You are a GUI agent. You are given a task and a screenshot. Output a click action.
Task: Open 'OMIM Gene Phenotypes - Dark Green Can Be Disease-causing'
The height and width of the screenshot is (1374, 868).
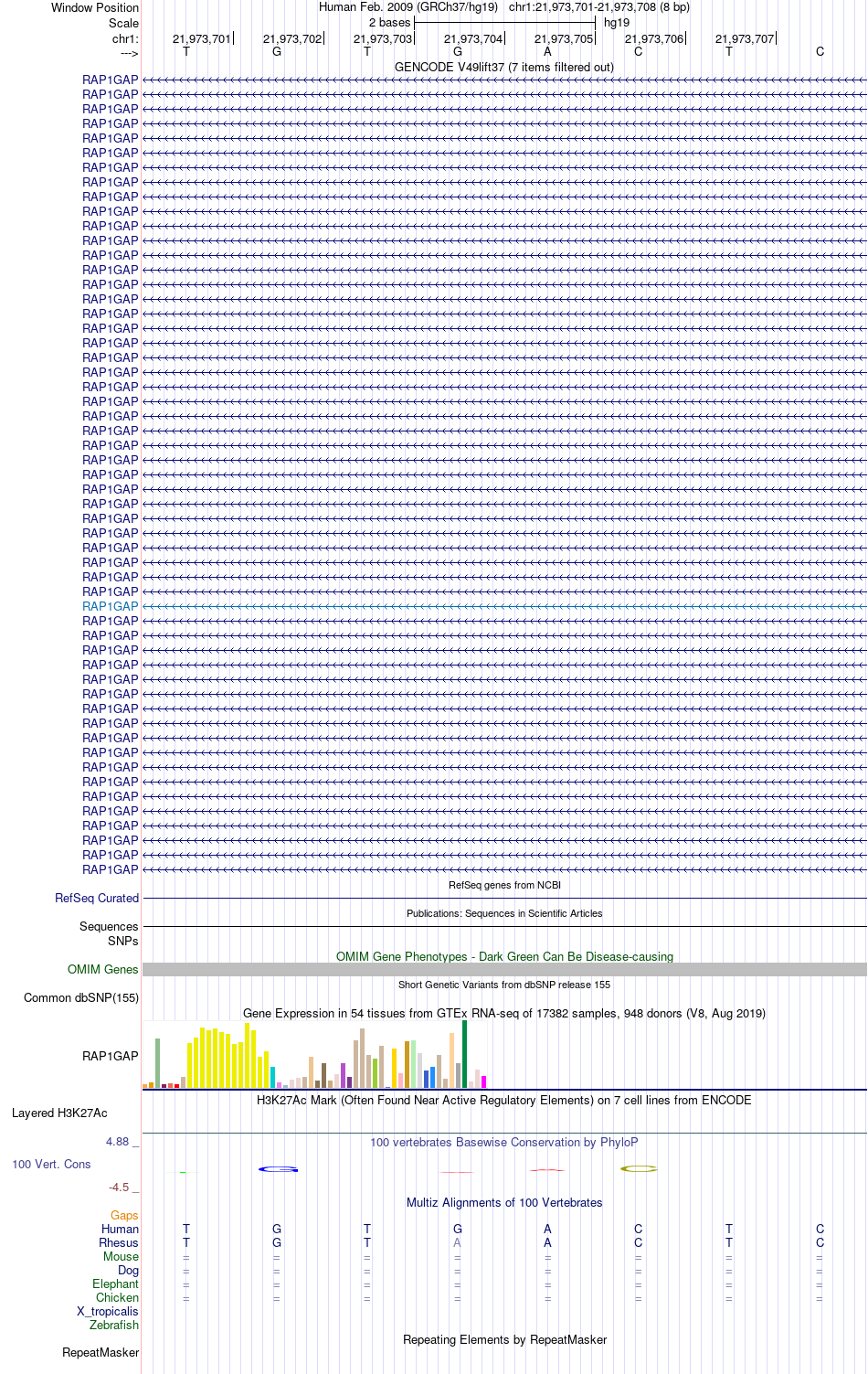pos(504,956)
